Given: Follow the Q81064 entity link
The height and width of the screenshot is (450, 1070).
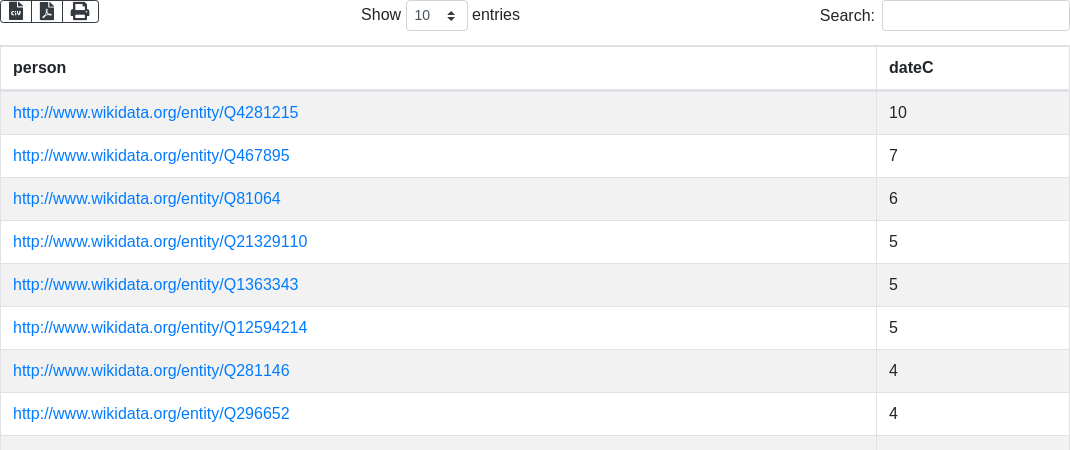Looking at the screenshot, I should tap(147, 199).
